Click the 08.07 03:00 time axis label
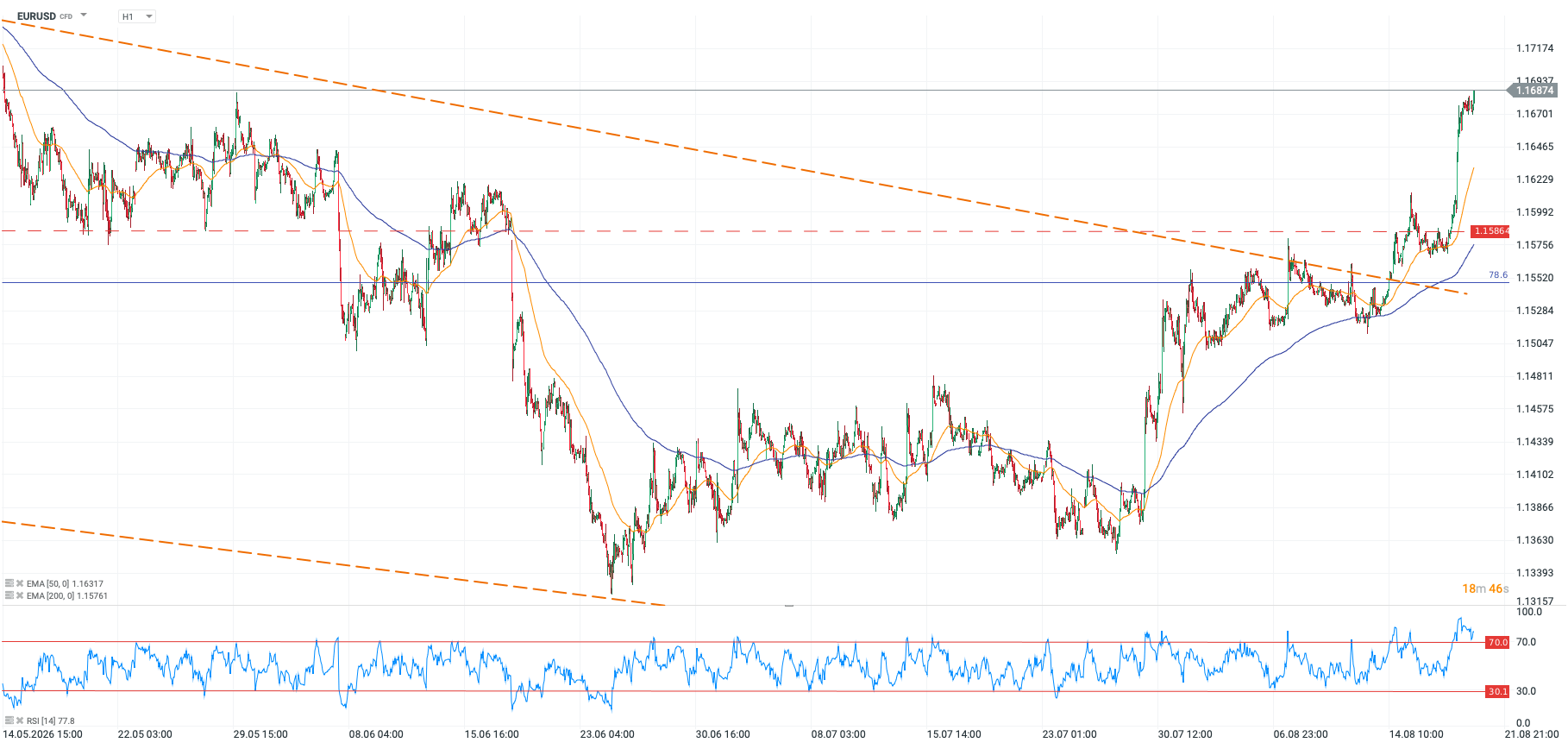Viewport: 1568px width, 749px height. pos(838,734)
